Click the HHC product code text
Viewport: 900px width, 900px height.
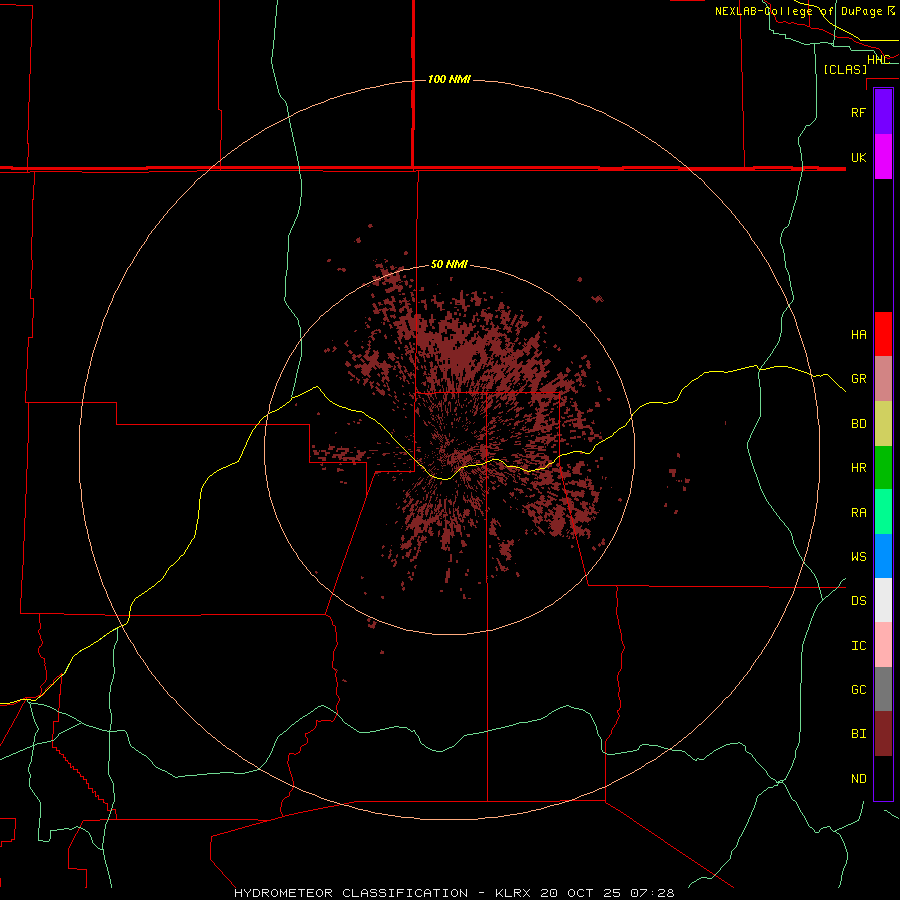click(x=878, y=60)
